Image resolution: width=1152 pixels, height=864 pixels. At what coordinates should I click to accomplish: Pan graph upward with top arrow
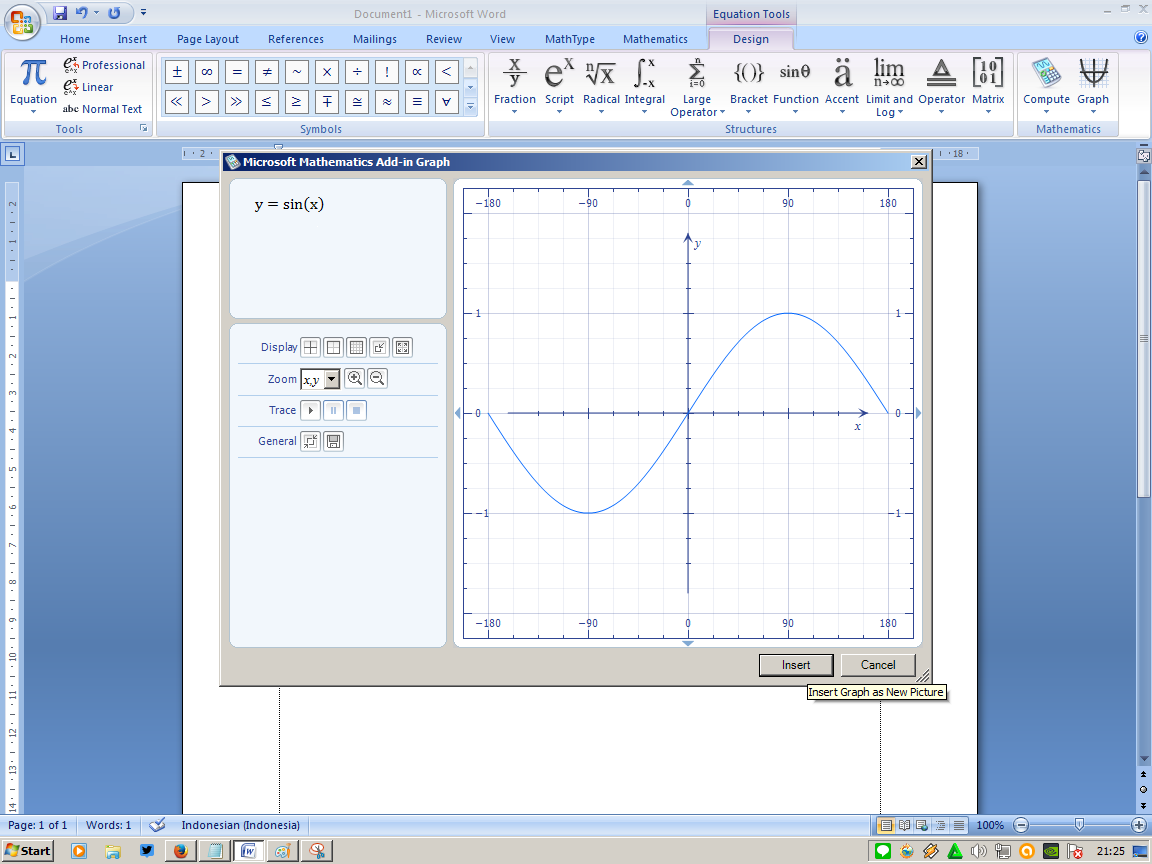coord(688,182)
